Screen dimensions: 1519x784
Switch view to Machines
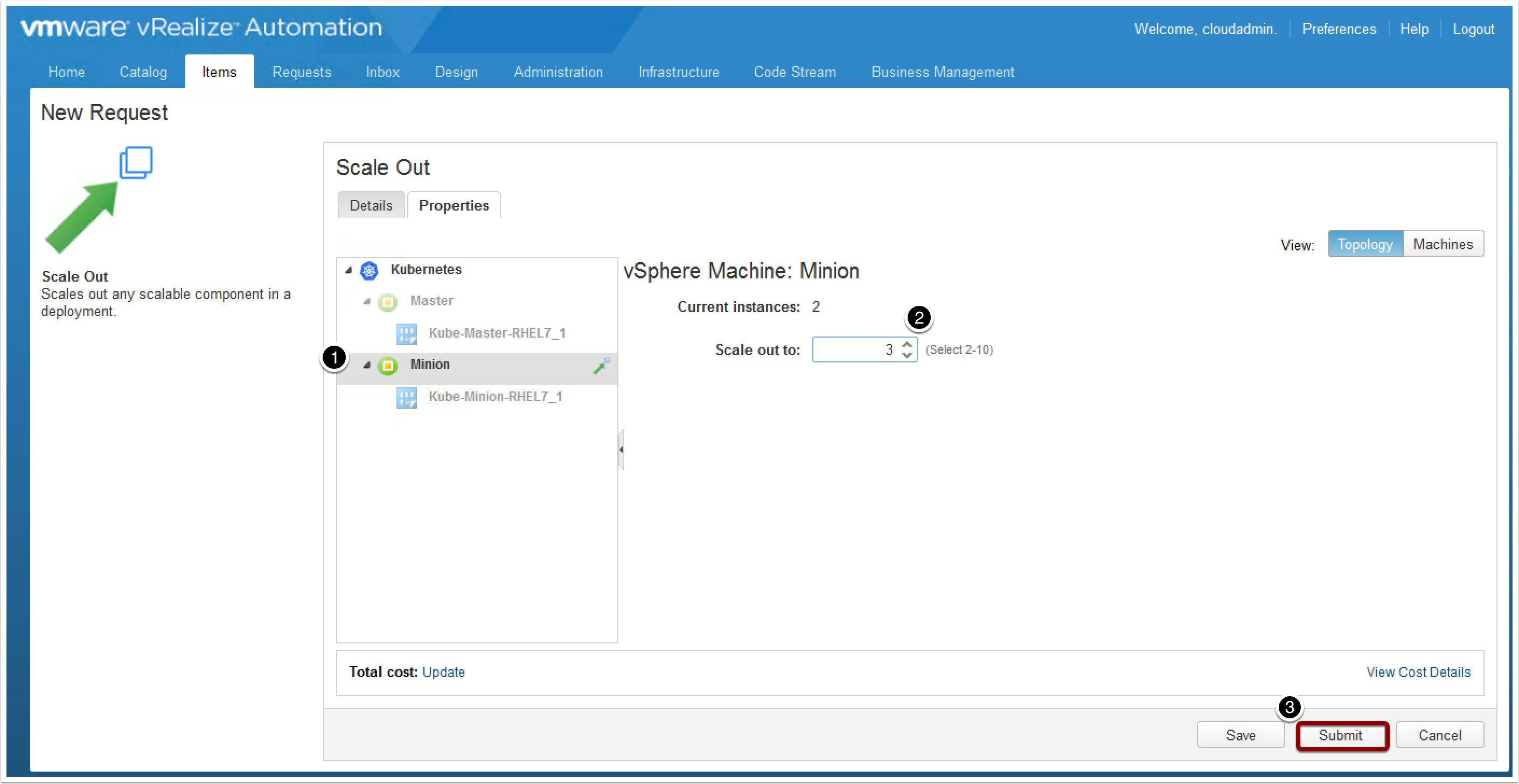(x=1443, y=244)
